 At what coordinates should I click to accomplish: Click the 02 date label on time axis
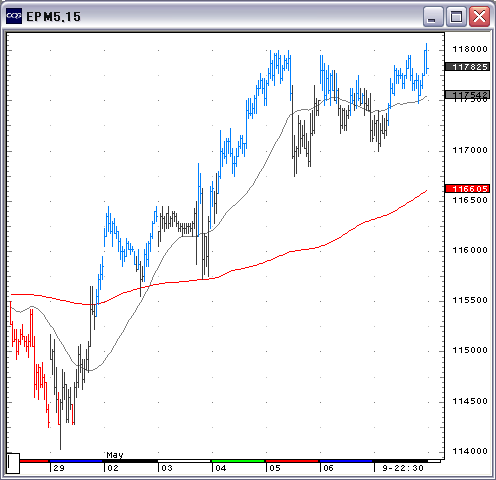coord(113,468)
